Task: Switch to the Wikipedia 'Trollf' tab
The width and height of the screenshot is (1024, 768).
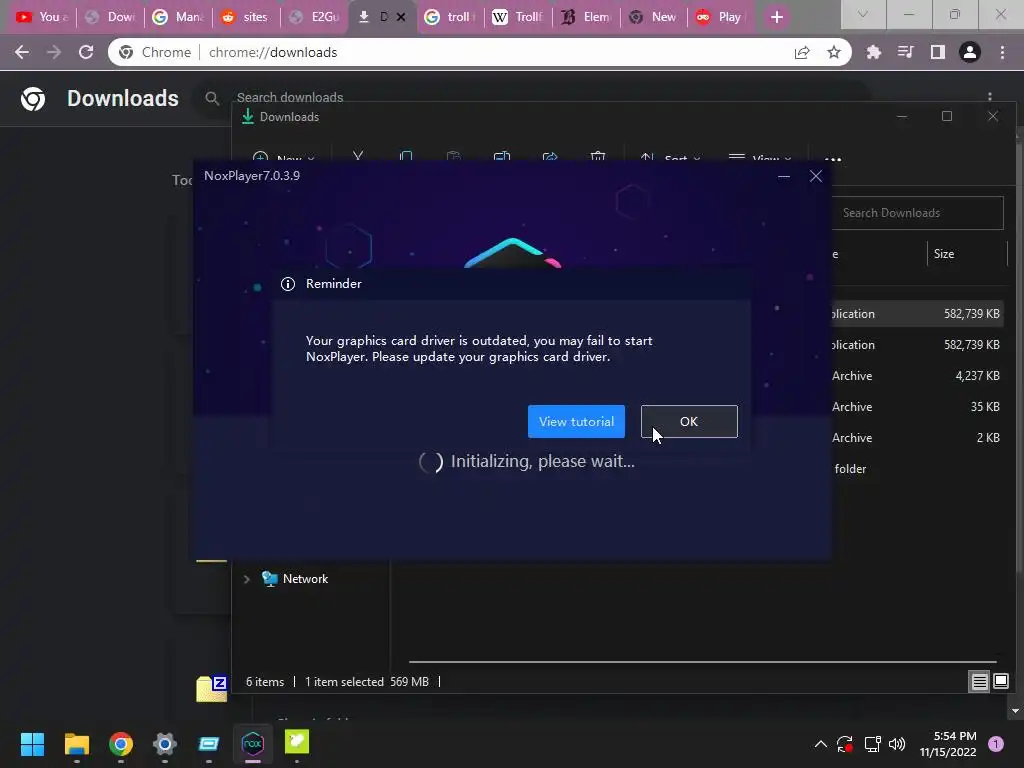Action: tap(517, 17)
